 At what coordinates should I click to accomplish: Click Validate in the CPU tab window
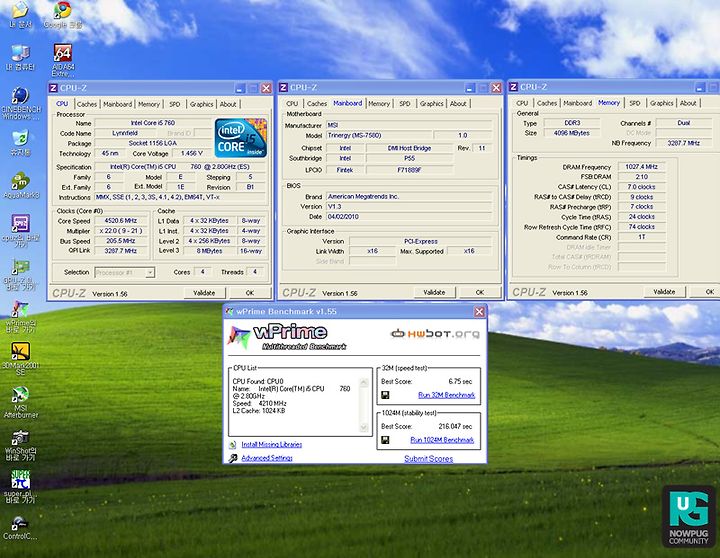point(204,293)
